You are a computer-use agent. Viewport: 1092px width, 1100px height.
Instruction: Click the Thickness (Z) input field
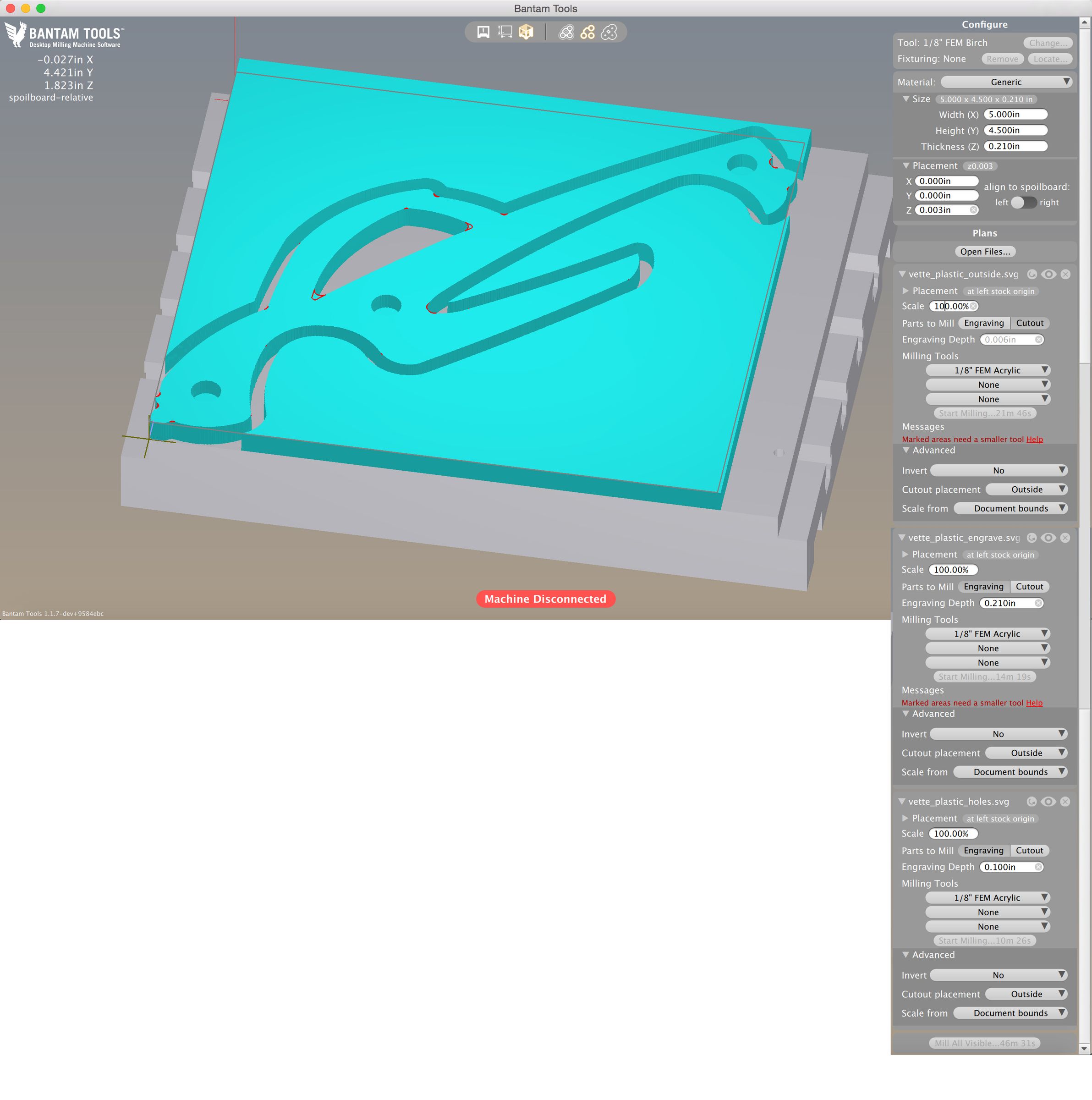(x=1015, y=146)
